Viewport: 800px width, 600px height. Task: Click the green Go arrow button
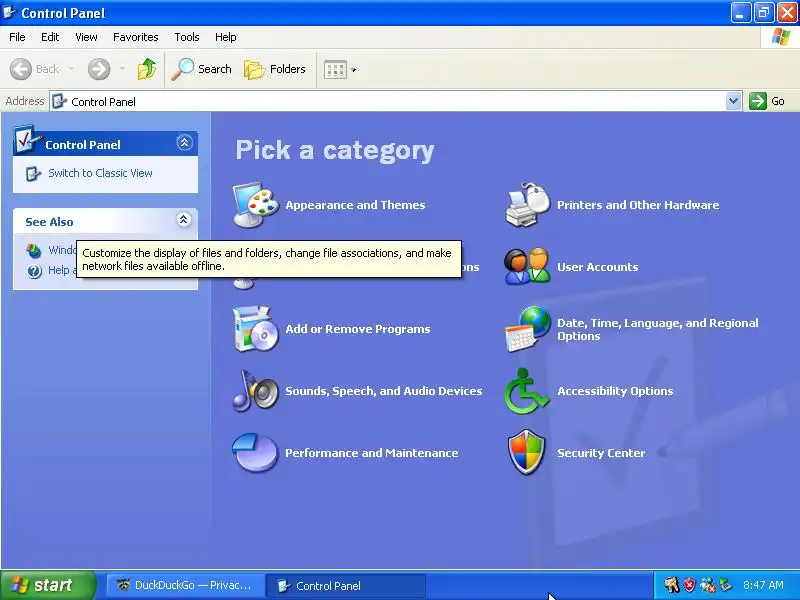(758, 101)
